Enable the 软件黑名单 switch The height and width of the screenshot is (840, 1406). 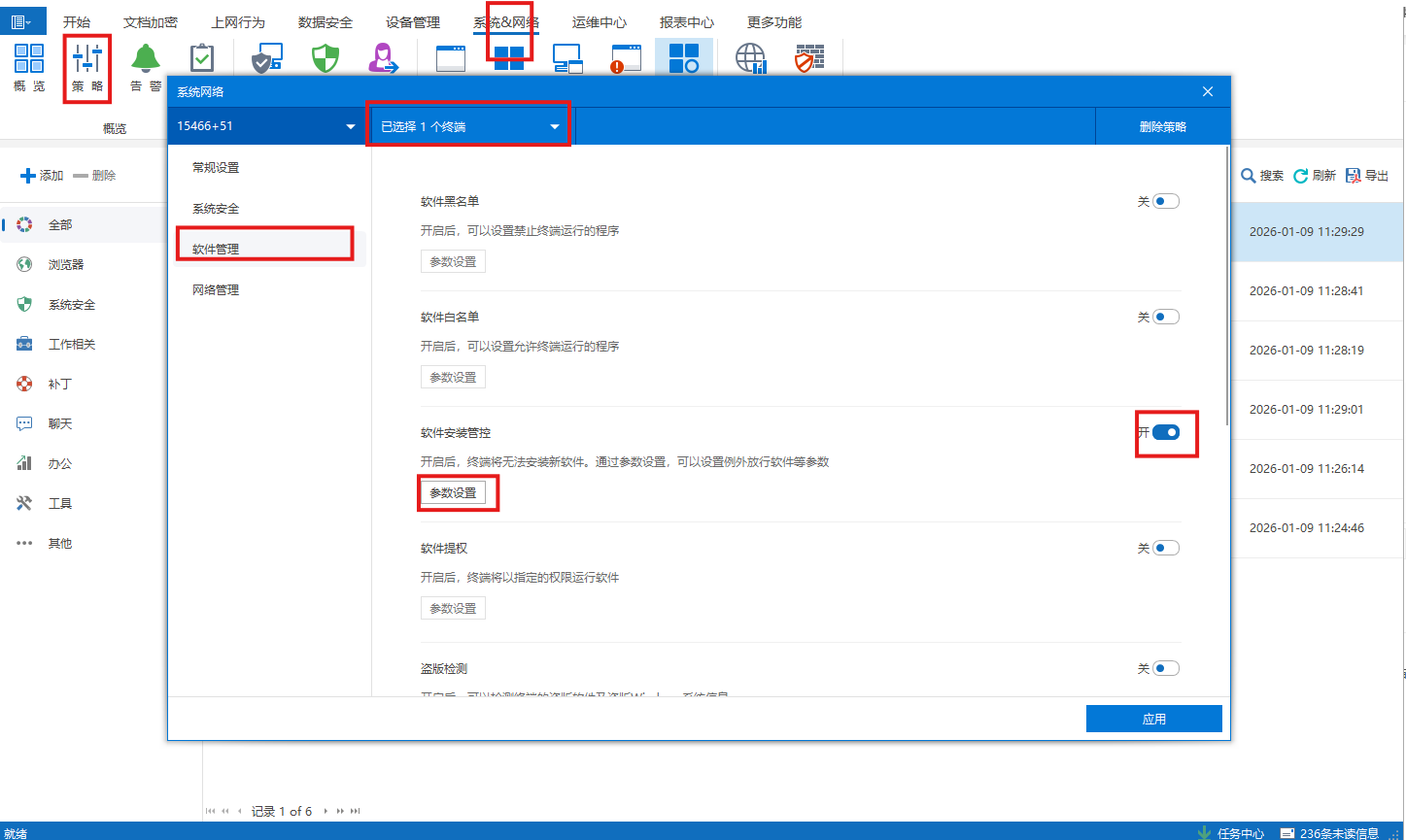1168,200
